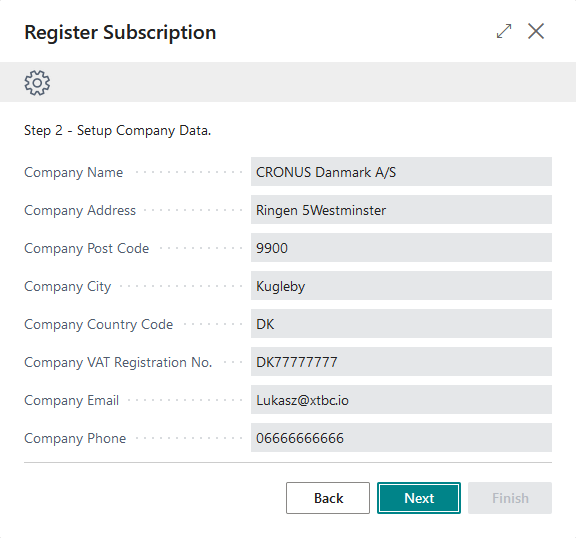Click the Company Address label
This screenshot has width=576, height=538.
80,210
